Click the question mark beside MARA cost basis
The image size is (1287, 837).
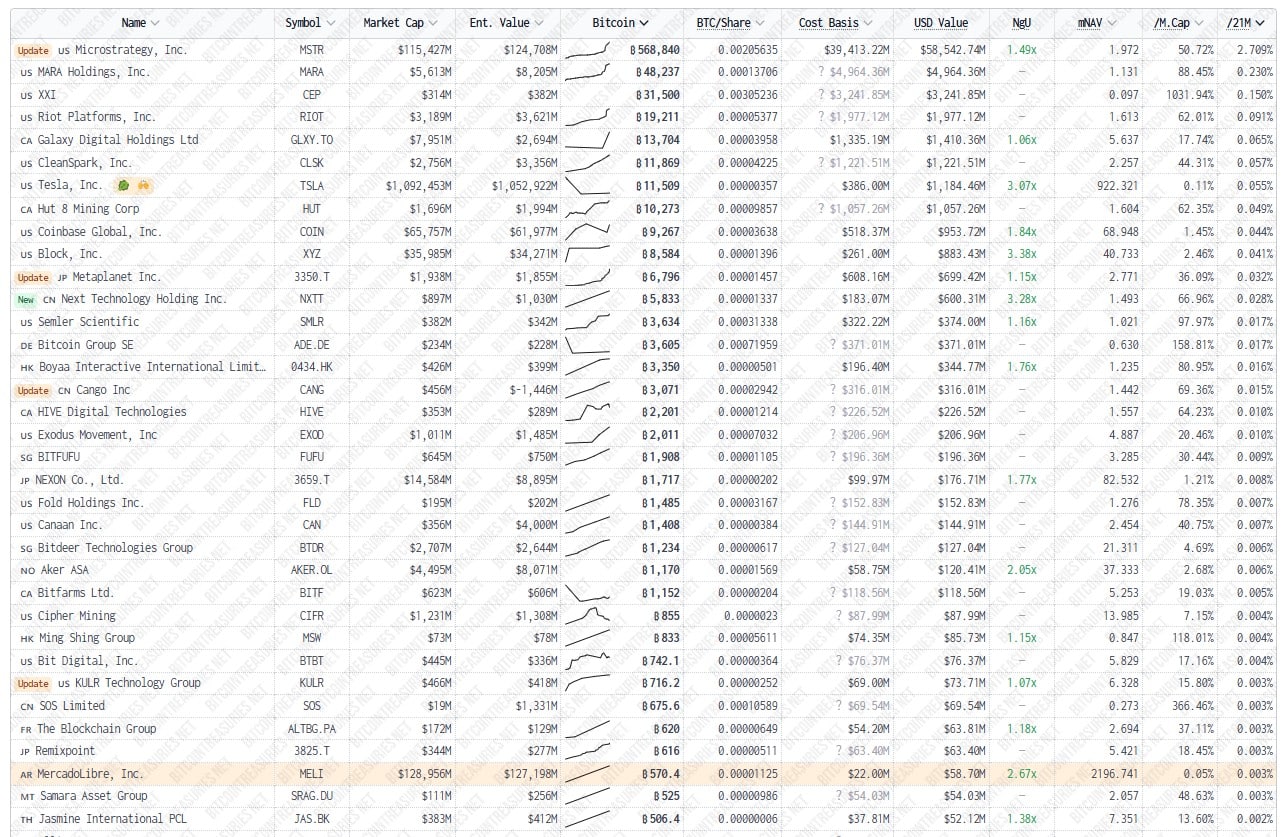point(821,72)
